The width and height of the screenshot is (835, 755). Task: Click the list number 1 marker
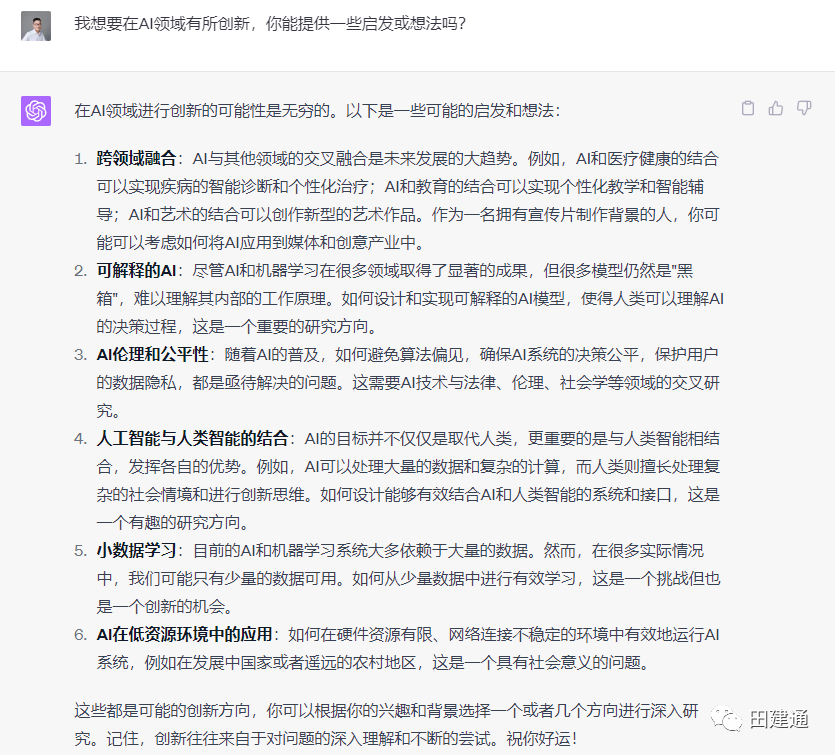click(x=81, y=158)
